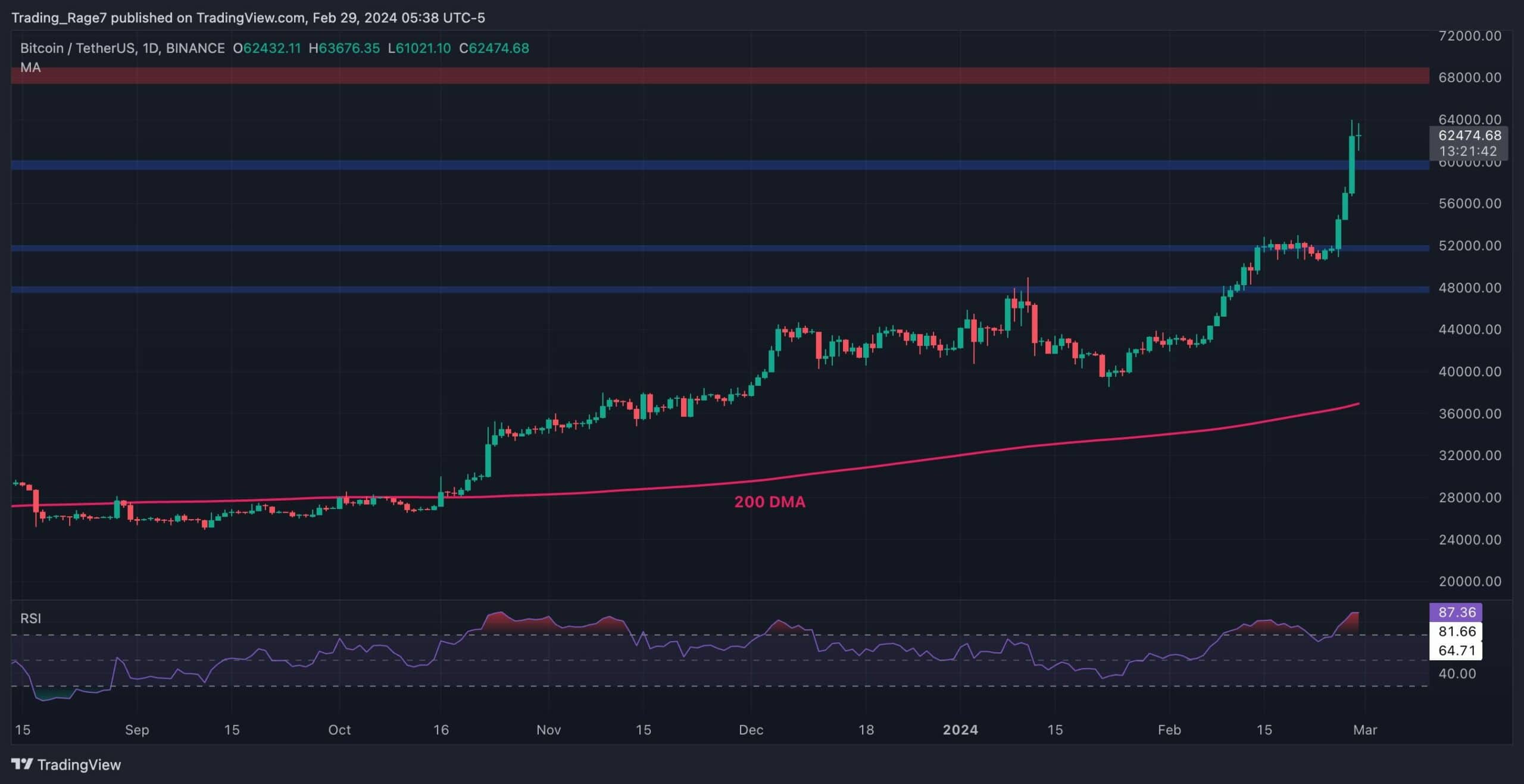The height and width of the screenshot is (784, 1524).
Task: Click the RSI 64.71 value tag
Action: tap(1456, 650)
